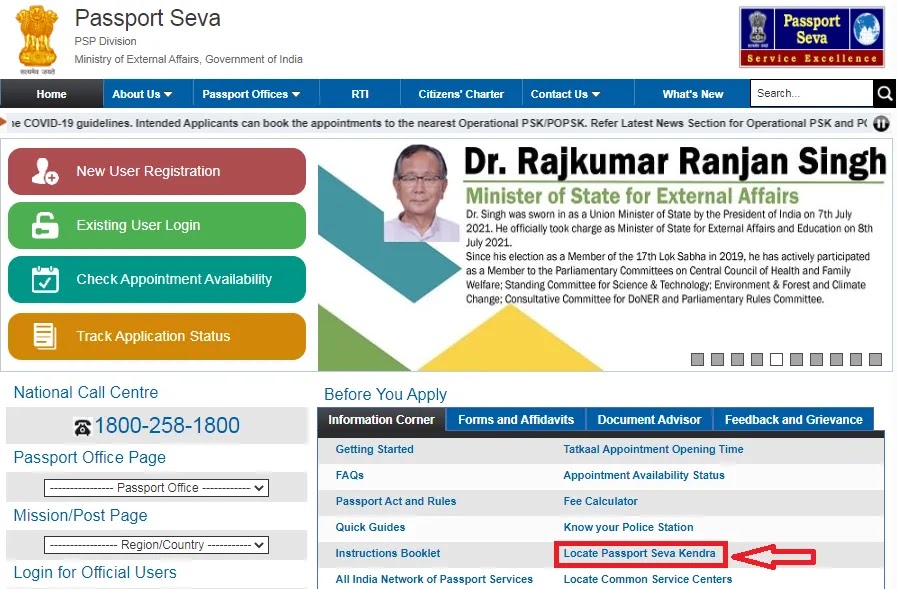Switch to Forms and Affidavits tab
897x589 pixels.
pyautogui.click(x=516, y=420)
